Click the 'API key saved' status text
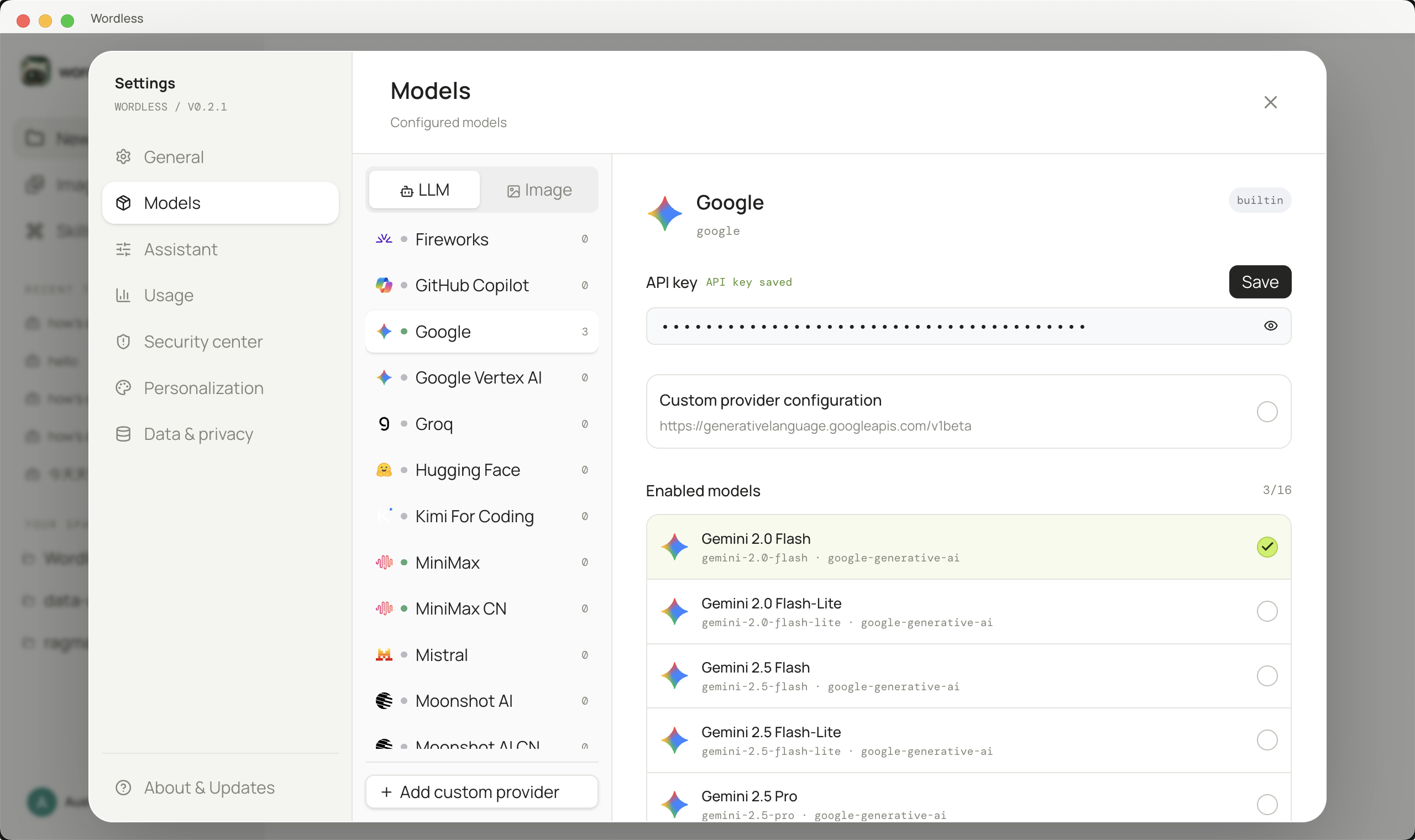Viewport: 1415px width, 840px height. pos(748,282)
